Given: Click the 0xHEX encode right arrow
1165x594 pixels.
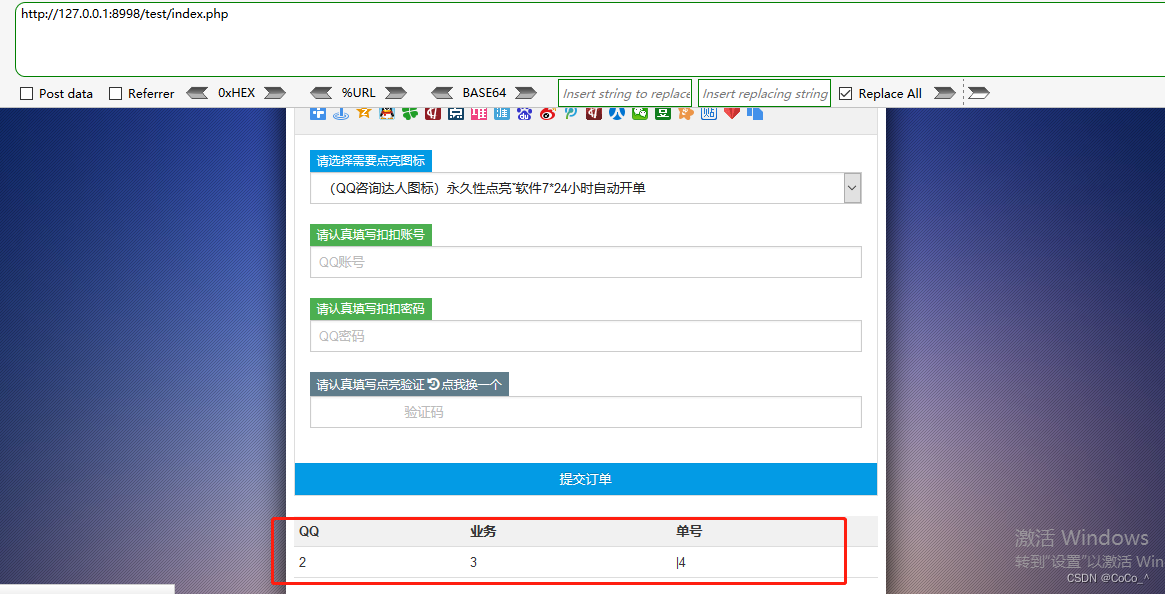Looking at the screenshot, I should (x=275, y=93).
